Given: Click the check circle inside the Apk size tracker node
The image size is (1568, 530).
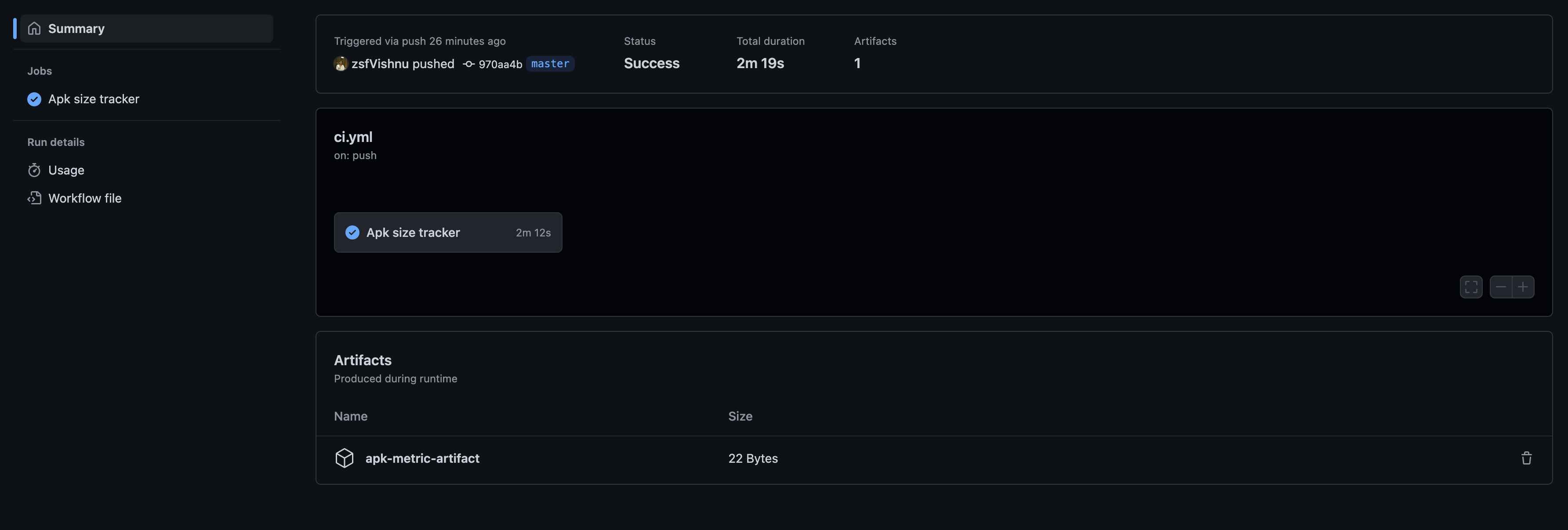Looking at the screenshot, I should click(352, 232).
